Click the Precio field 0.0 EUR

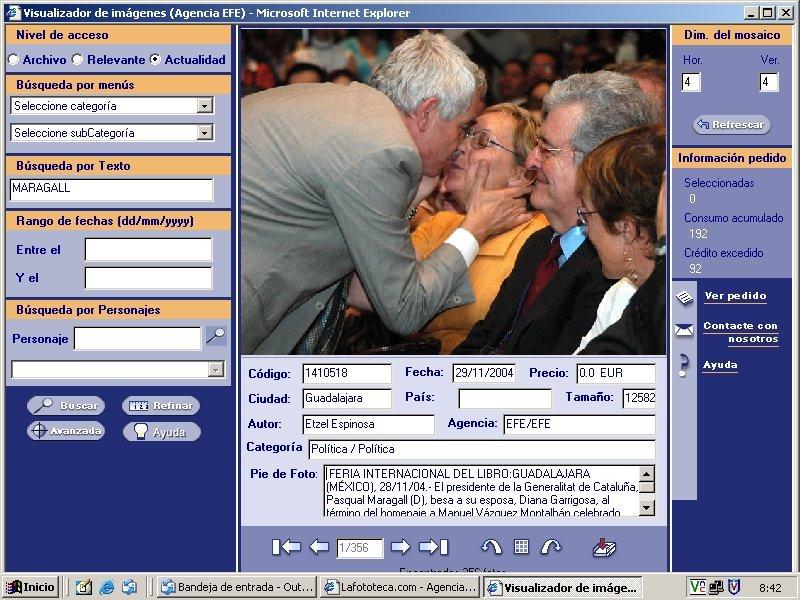pyautogui.click(x=616, y=373)
